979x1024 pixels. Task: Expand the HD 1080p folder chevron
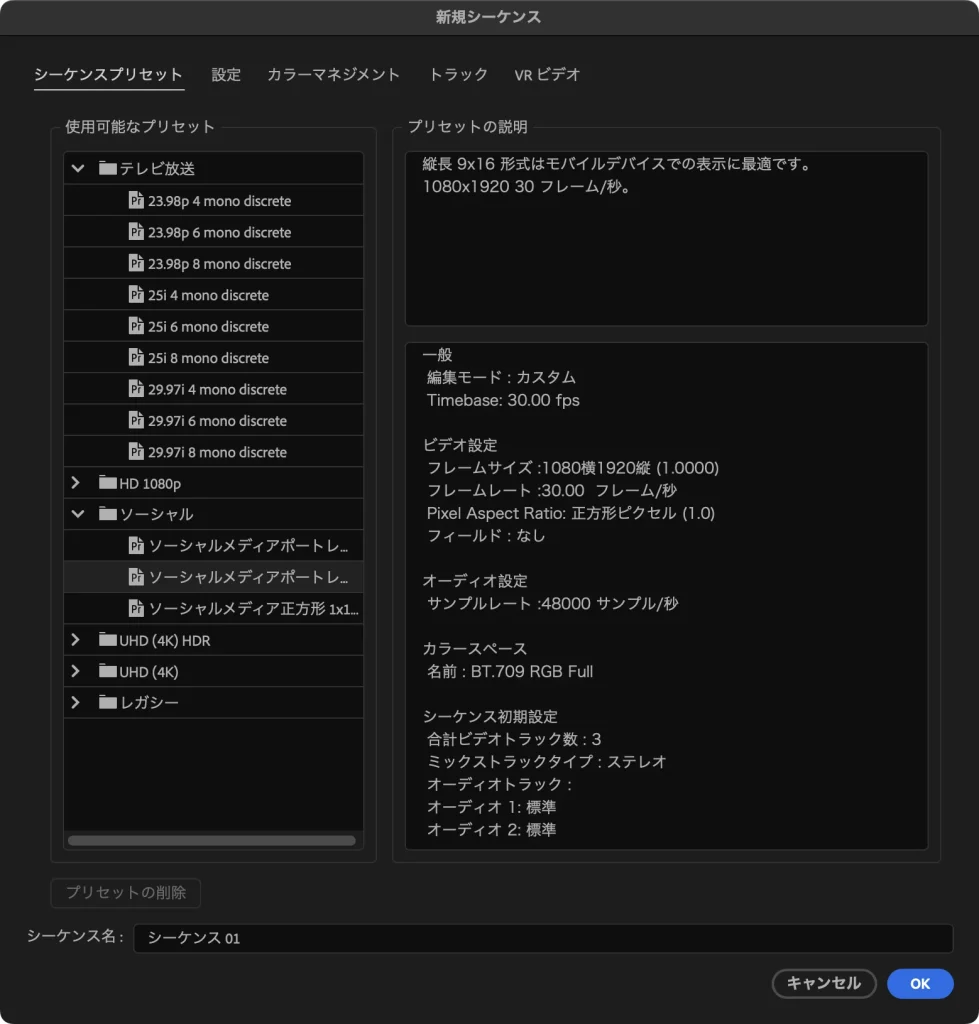76,483
